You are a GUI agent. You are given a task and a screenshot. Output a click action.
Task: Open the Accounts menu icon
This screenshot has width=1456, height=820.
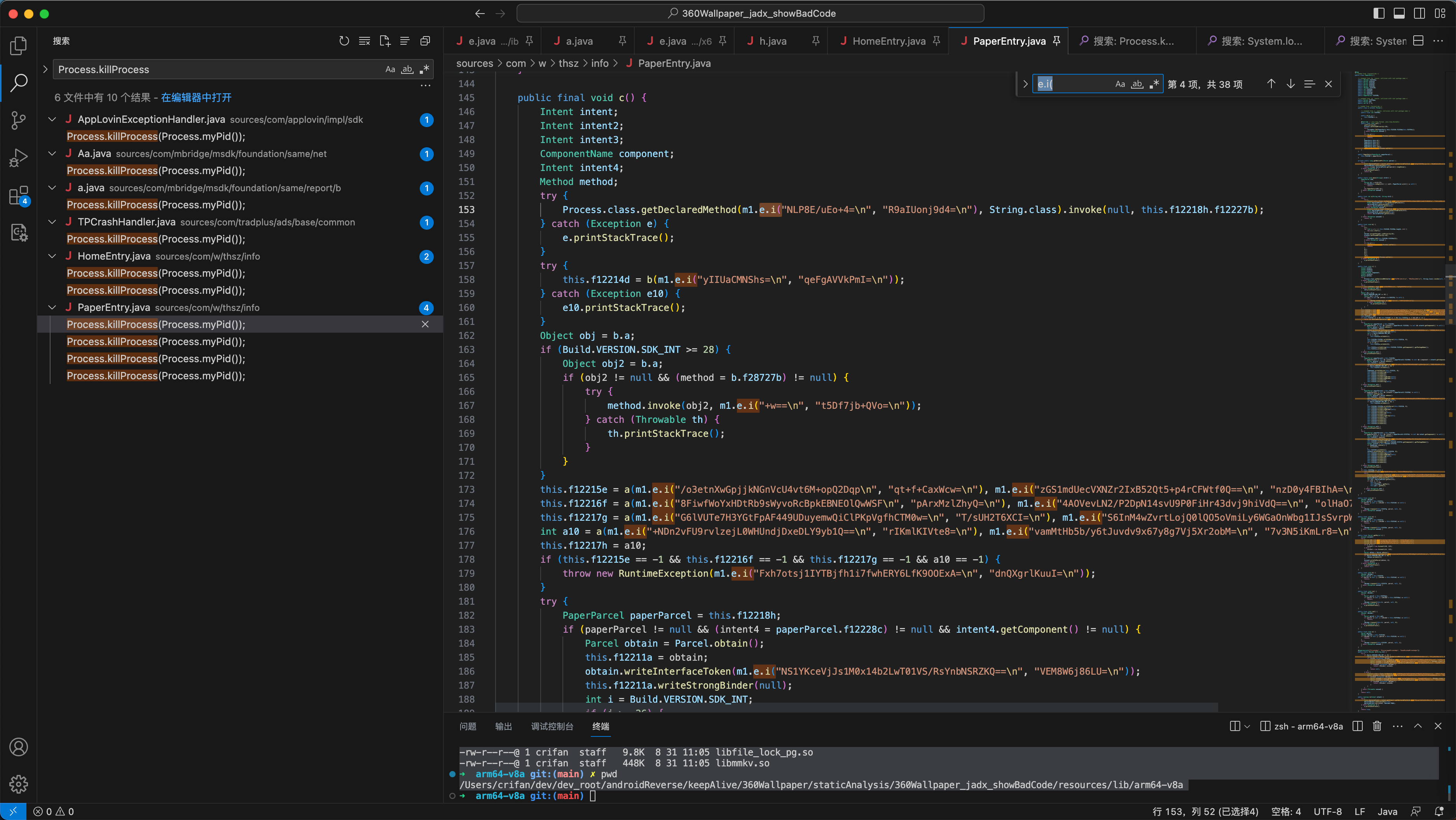click(x=19, y=747)
